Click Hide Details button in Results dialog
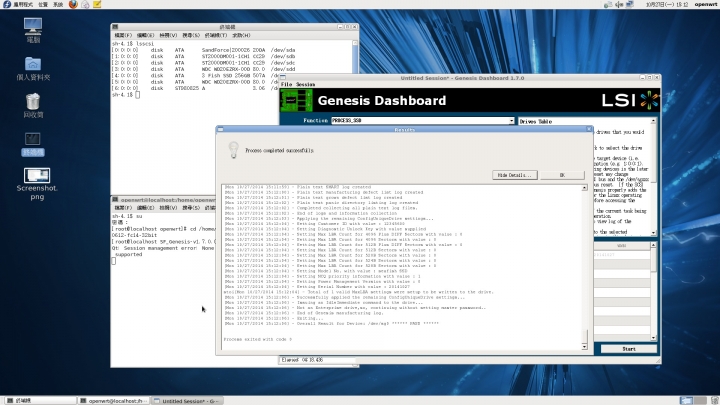 [514, 175]
